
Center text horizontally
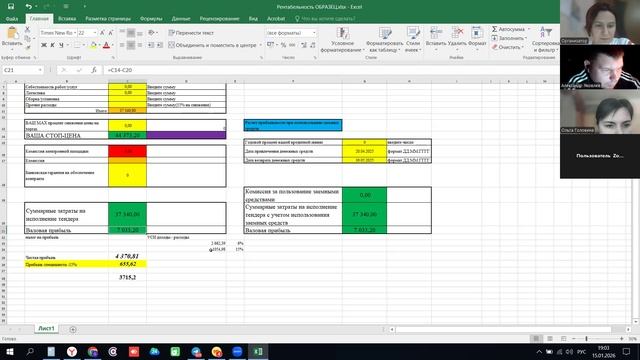click(x=131, y=45)
